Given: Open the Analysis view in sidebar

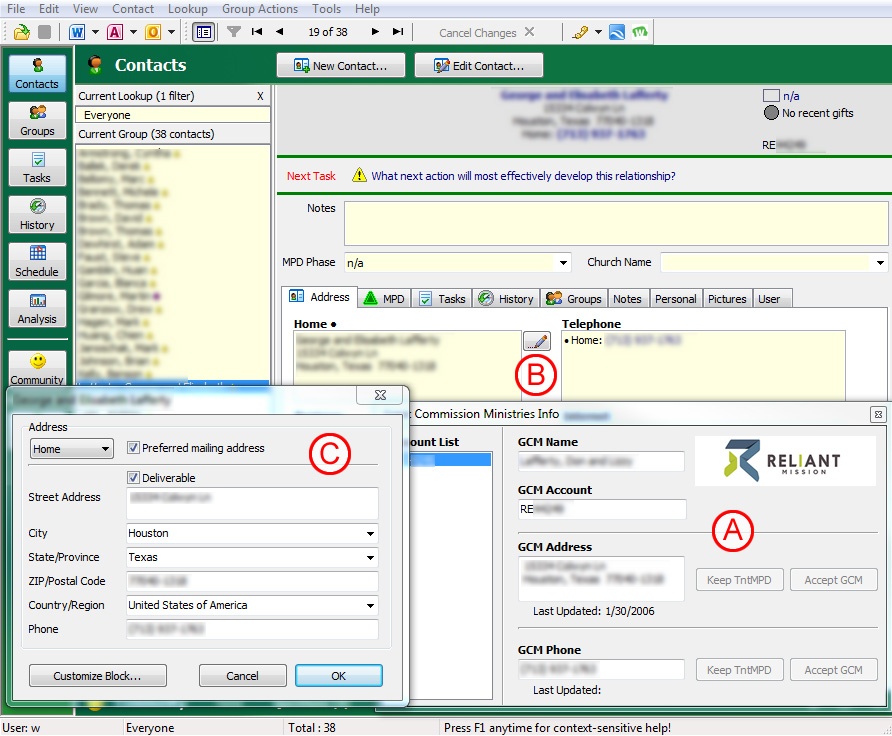Looking at the screenshot, I should [37, 308].
